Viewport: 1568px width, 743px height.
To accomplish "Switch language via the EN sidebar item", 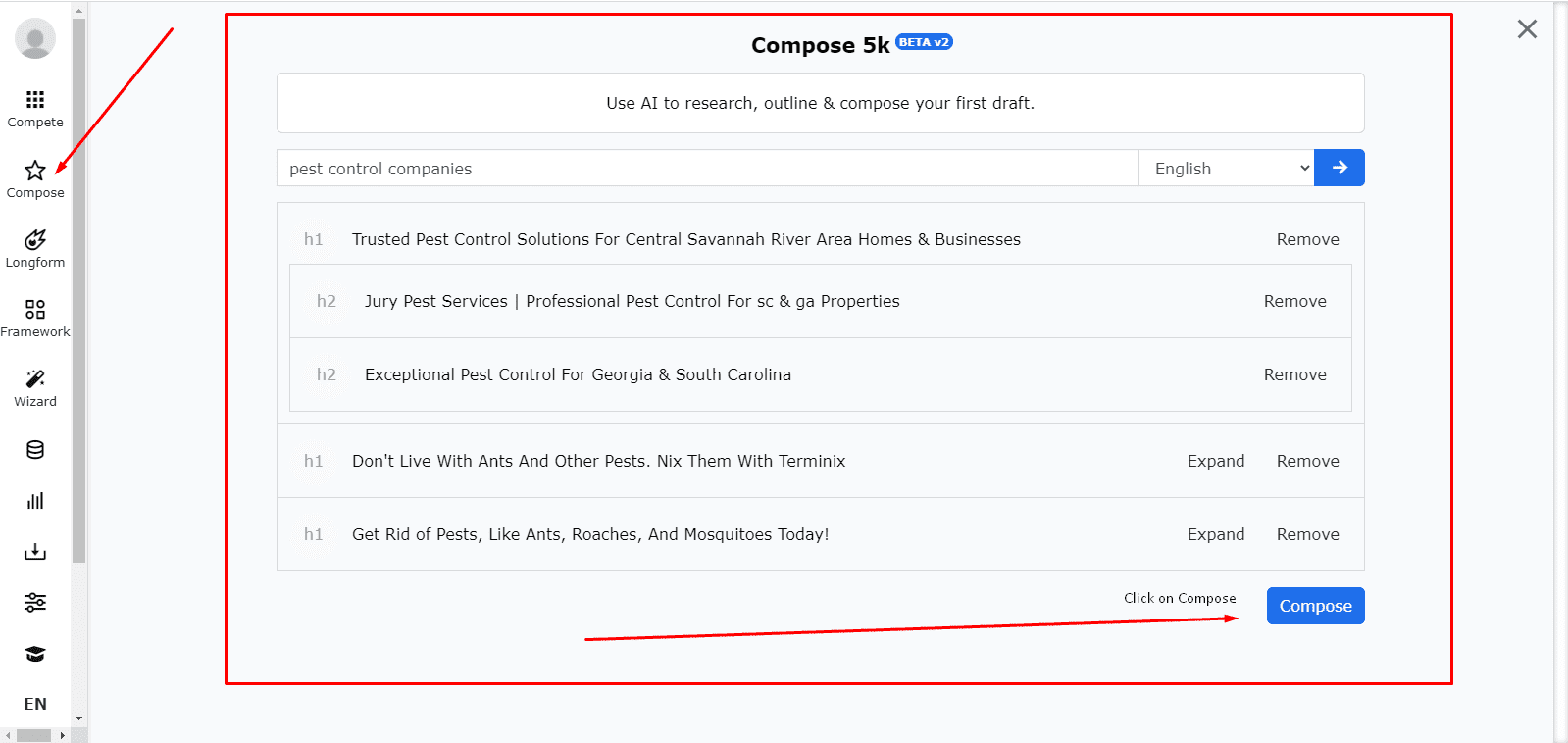I will click(x=35, y=704).
